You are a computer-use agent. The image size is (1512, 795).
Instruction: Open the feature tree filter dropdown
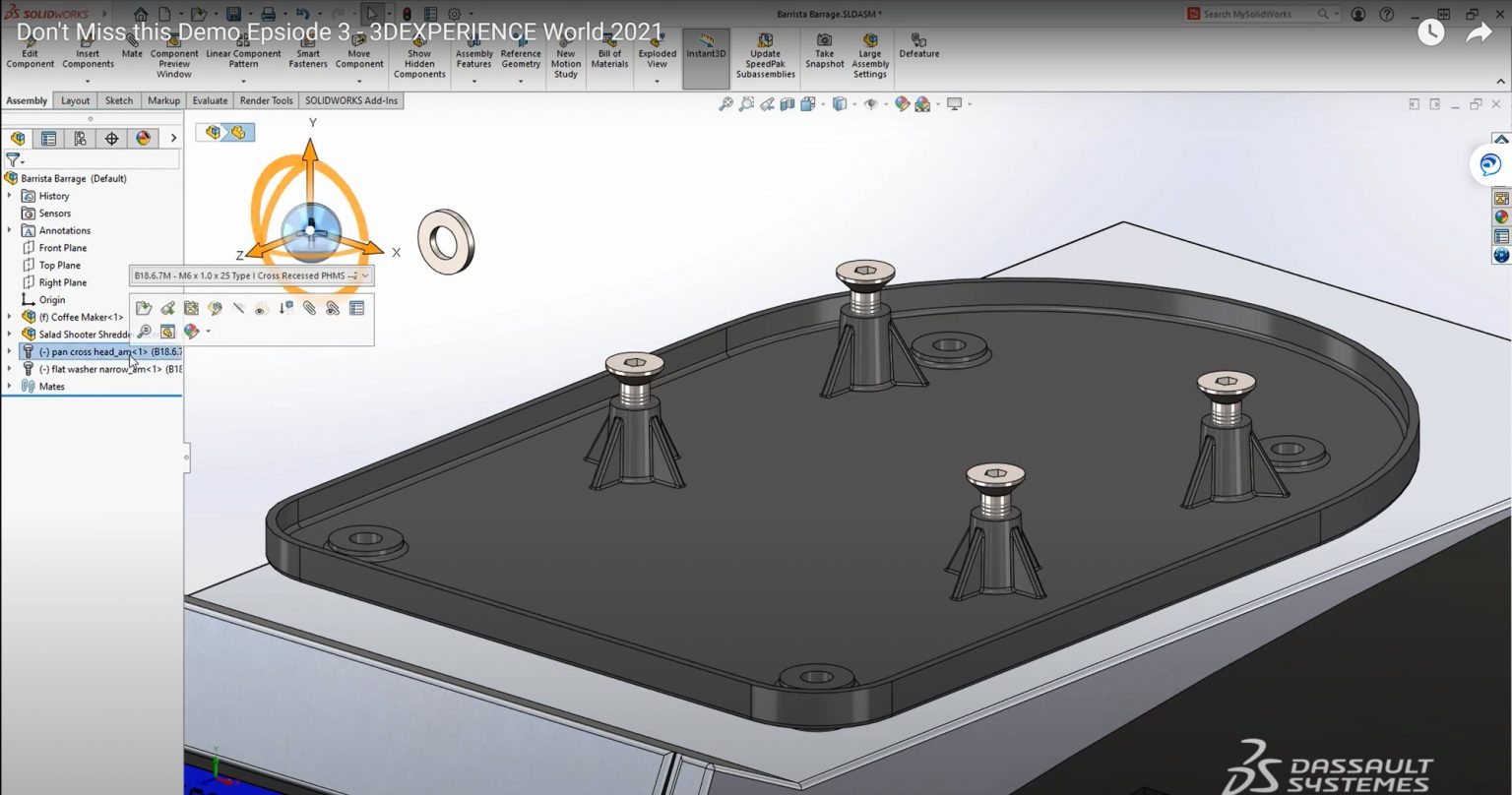[14, 159]
